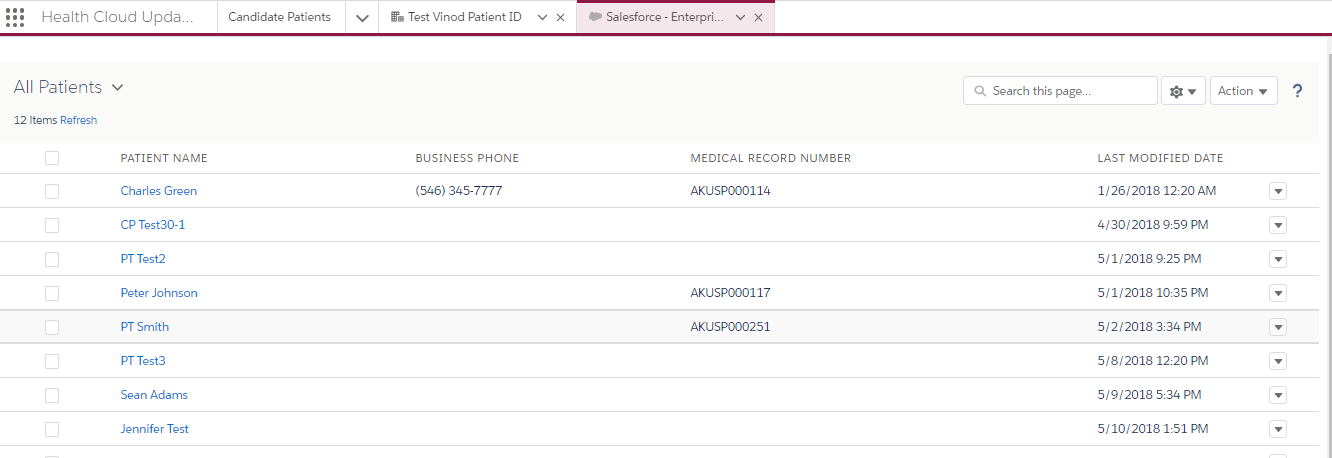Open the Charles Green patient record
Viewport: 1332px width, 458px height.
(x=159, y=191)
